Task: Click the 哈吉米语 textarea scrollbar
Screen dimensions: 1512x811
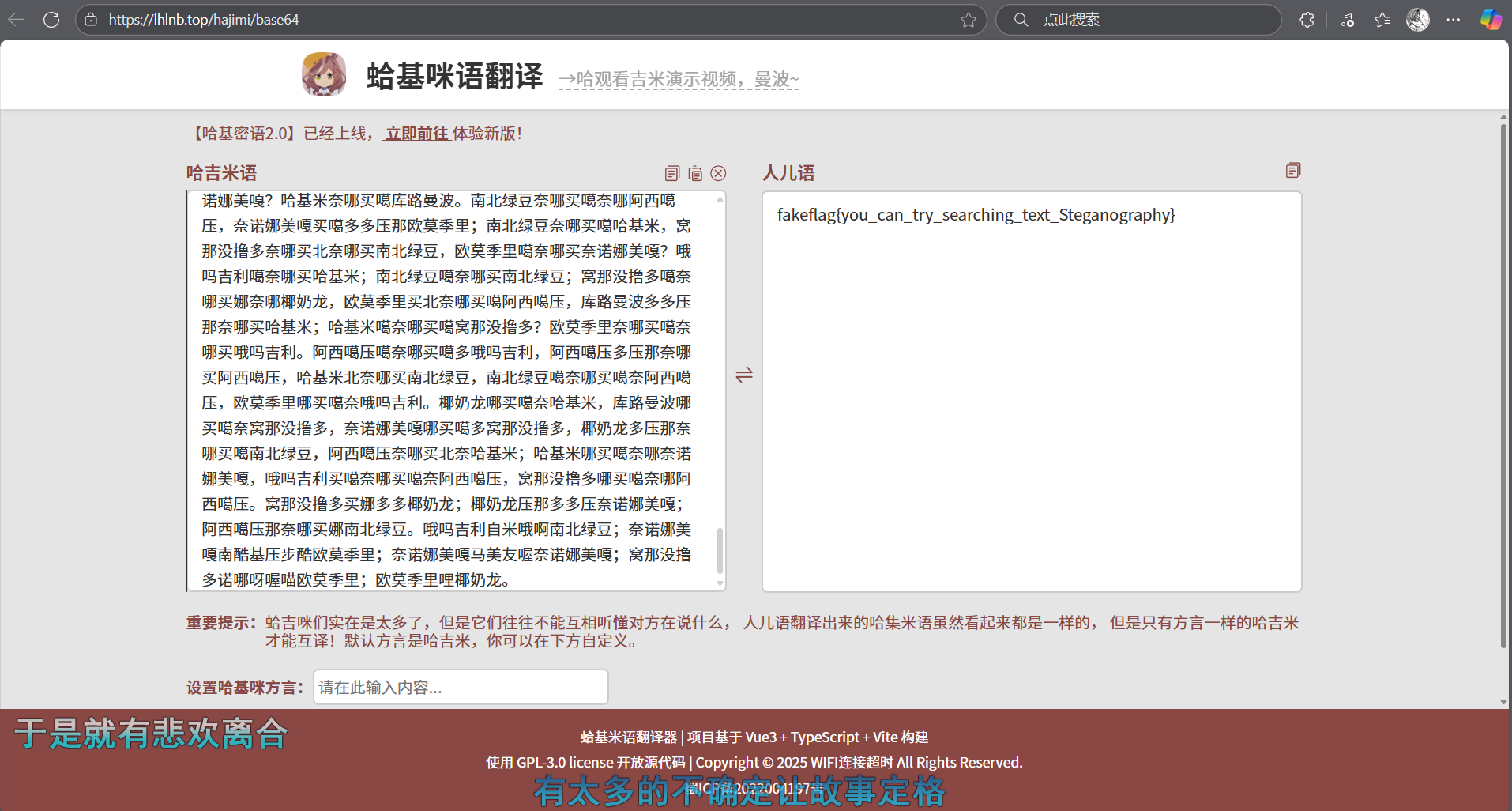Action: click(x=719, y=553)
